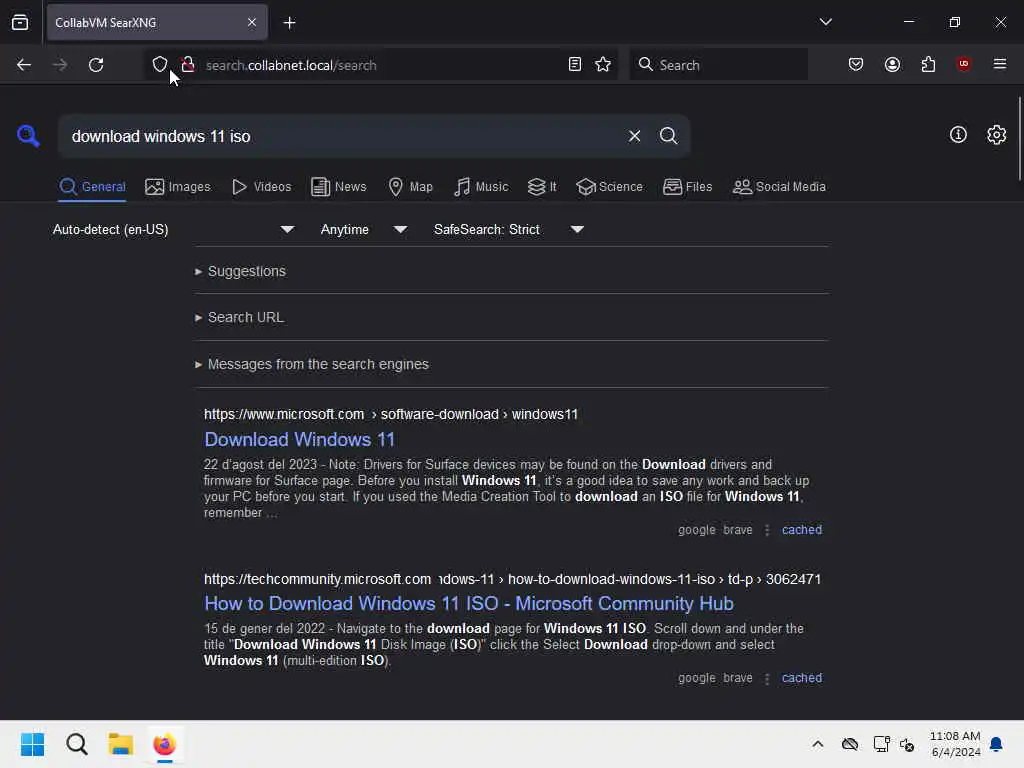Click the techcommunity.microsoft.com URL text
This screenshot has height=768, width=1024.
512,579
